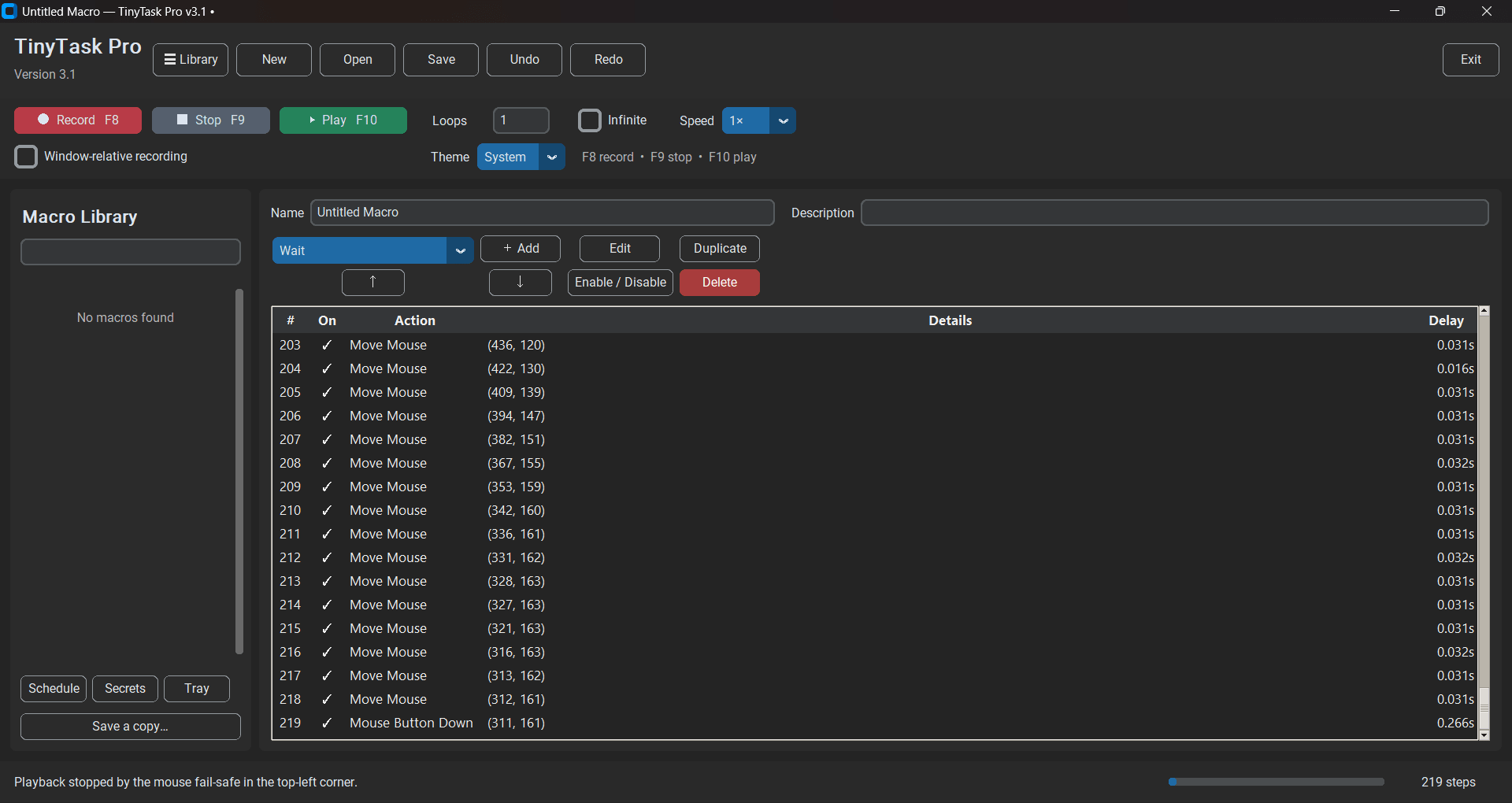Click the # column header
Image resolution: width=1512 pixels, height=803 pixels.
(291, 320)
